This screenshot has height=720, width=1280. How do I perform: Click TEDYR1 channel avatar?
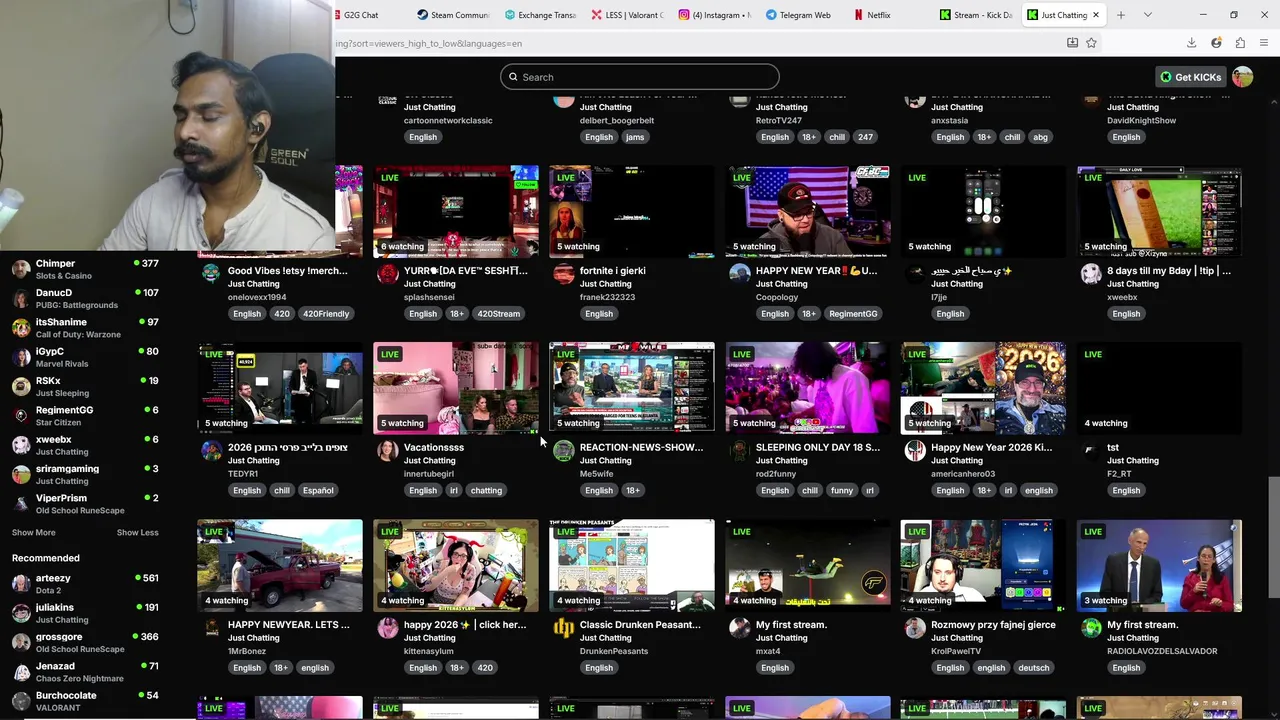(x=211, y=451)
